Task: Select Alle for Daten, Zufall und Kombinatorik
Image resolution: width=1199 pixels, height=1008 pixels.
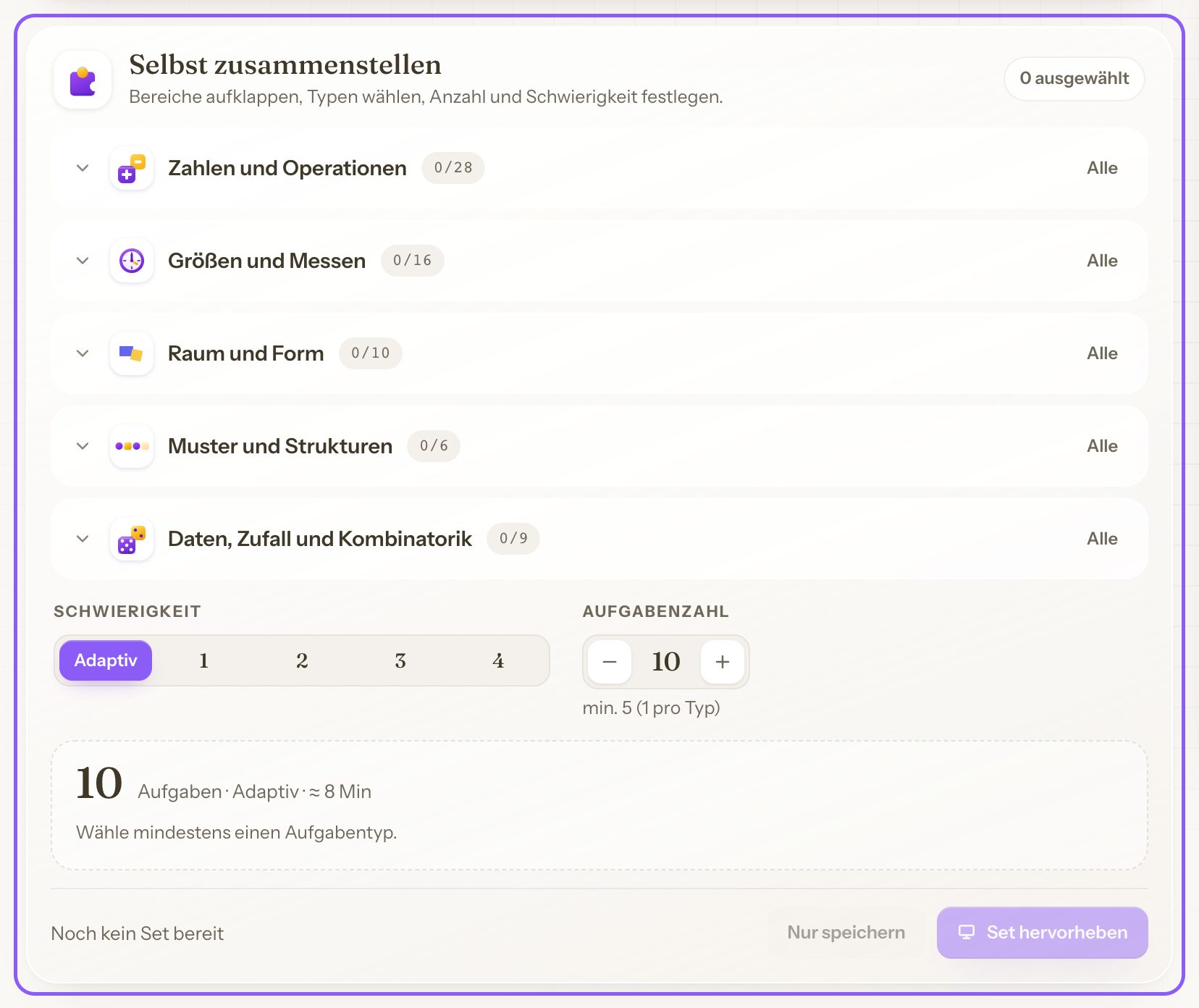Action: (x=1102, y=539)
